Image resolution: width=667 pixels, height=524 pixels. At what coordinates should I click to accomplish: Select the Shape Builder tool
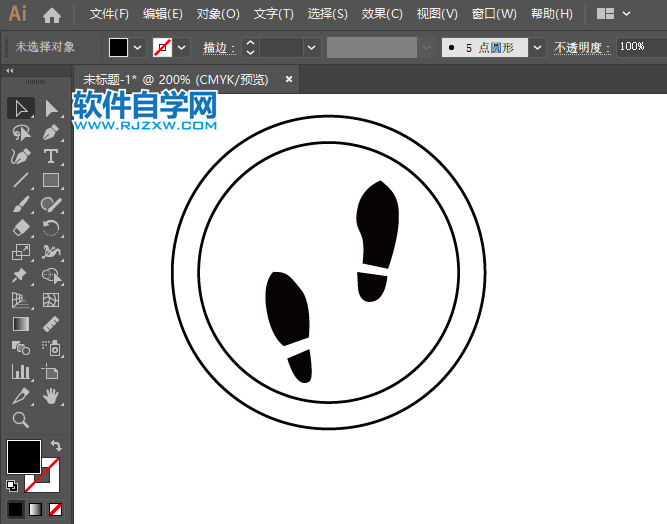51,276
